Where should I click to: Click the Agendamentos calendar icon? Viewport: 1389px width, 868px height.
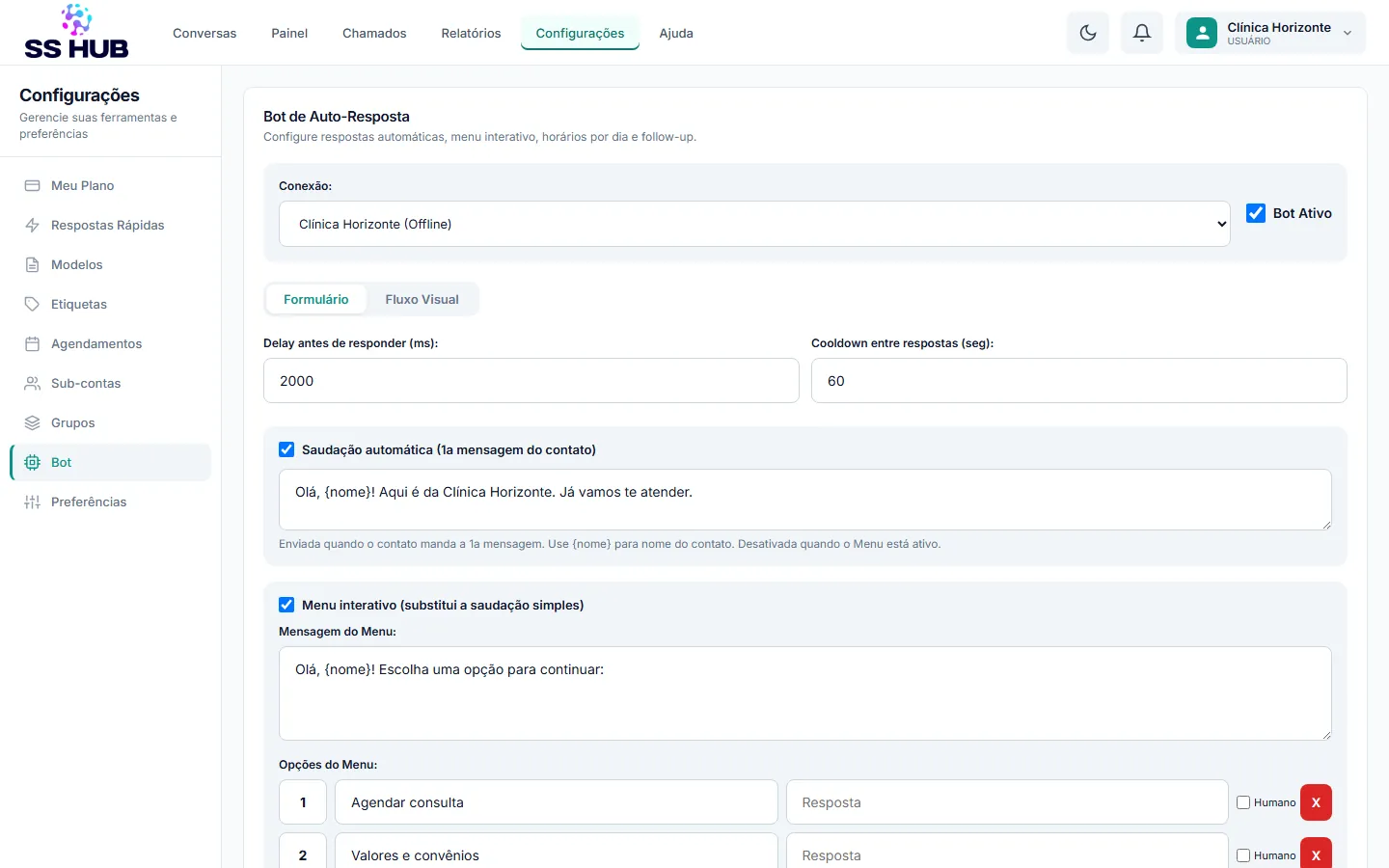pyautogui.click(x=32, y=343)
